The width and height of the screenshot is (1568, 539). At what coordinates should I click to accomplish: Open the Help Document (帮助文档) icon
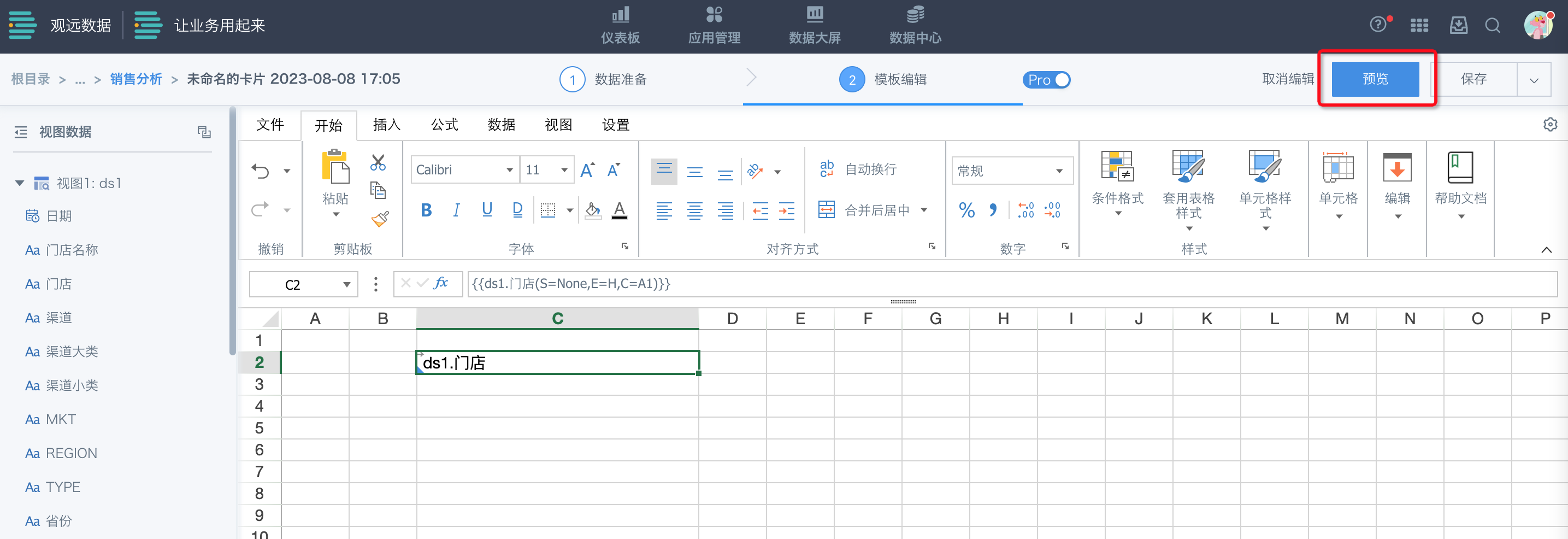coord(1460,168)
